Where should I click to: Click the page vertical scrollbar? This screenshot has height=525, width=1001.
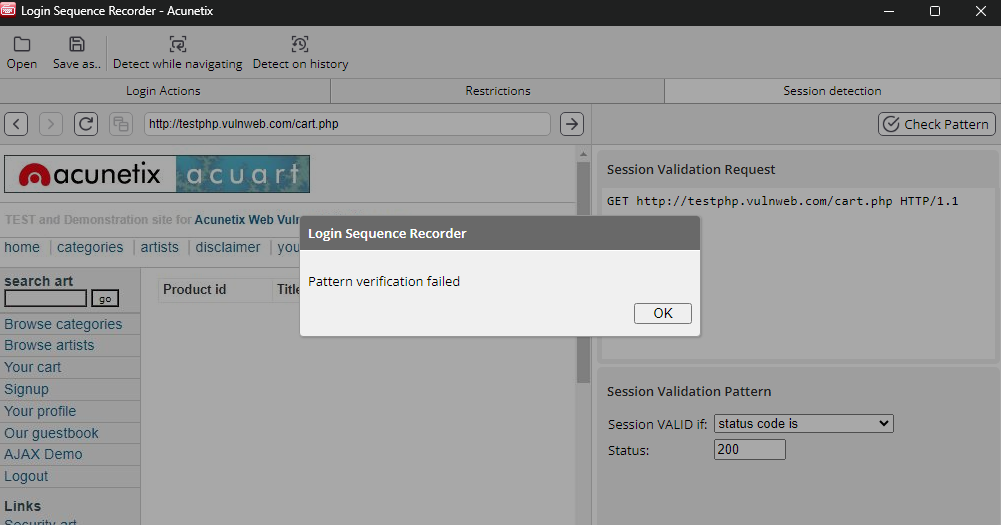[583, 271]
